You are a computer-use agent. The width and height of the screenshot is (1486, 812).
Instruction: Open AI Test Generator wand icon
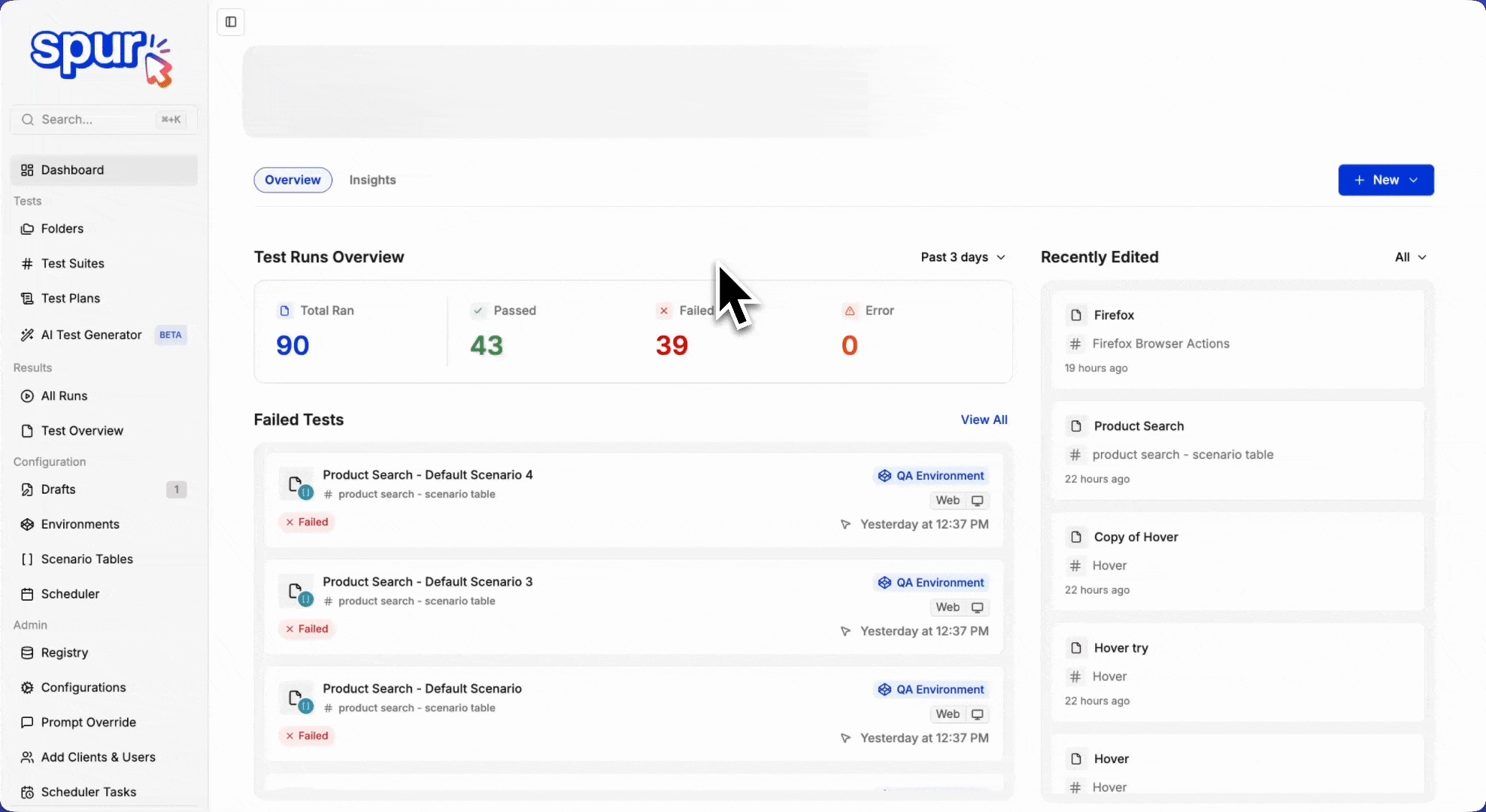[27, 335]
